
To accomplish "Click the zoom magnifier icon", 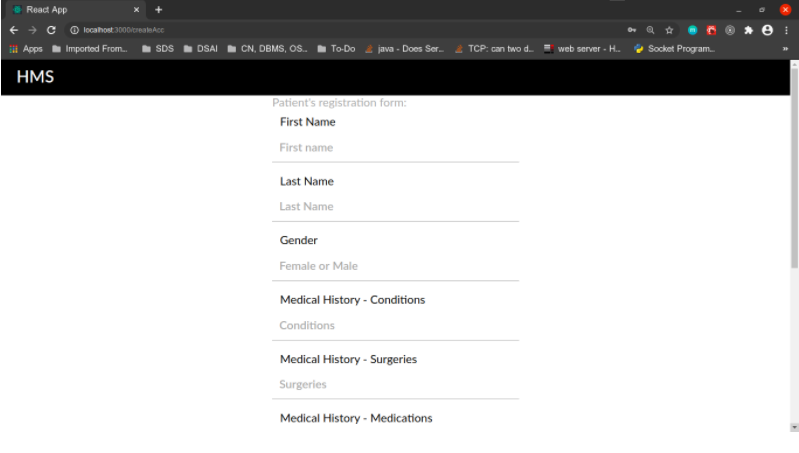I will [x=650, y=30].
